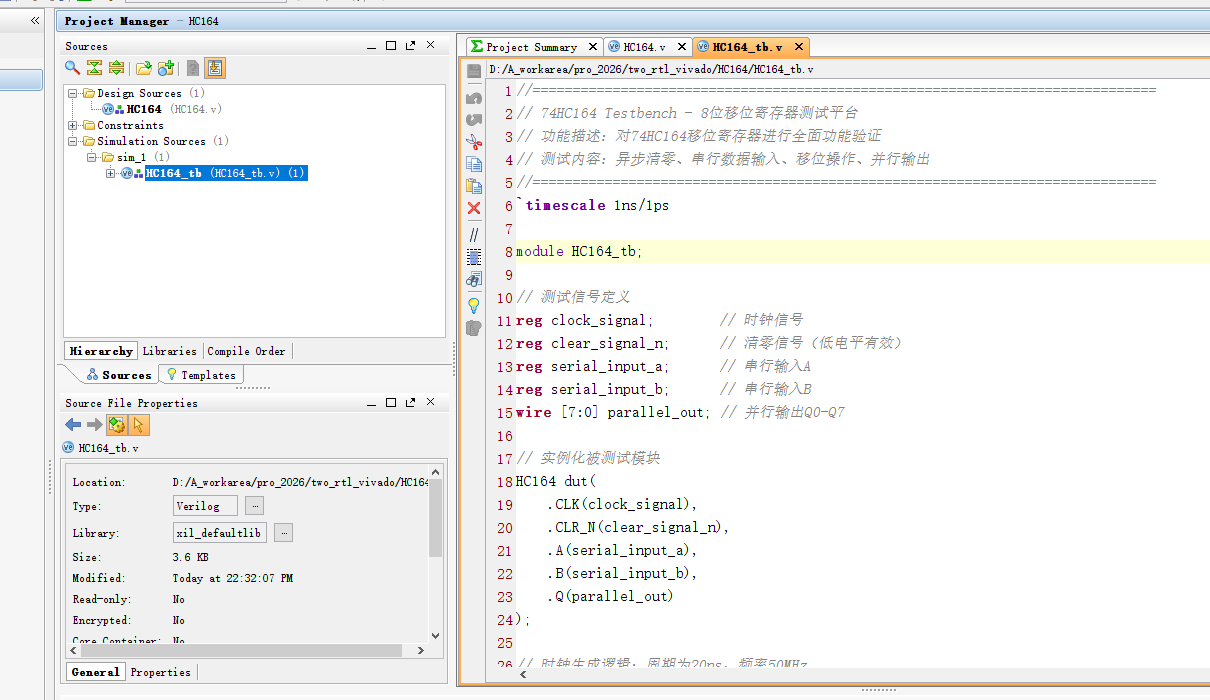1210x700 pixels.
Task: Click the browse button next to Type Verilog
Action: click(x=254, y=506)
